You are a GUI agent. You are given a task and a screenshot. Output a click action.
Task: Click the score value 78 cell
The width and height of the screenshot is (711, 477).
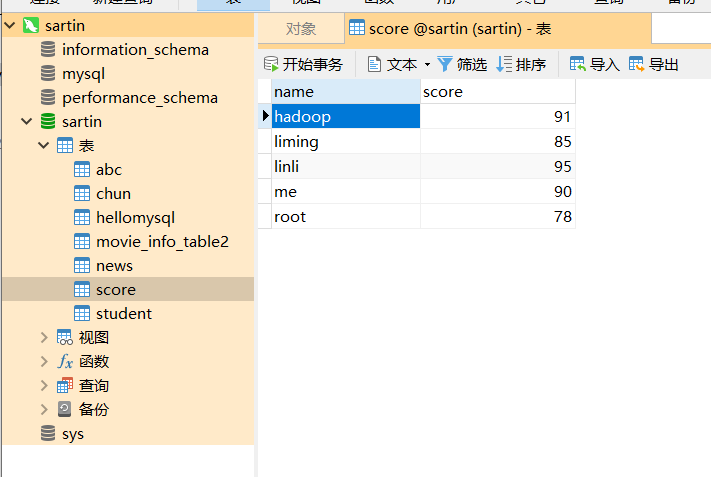(498, 216)
